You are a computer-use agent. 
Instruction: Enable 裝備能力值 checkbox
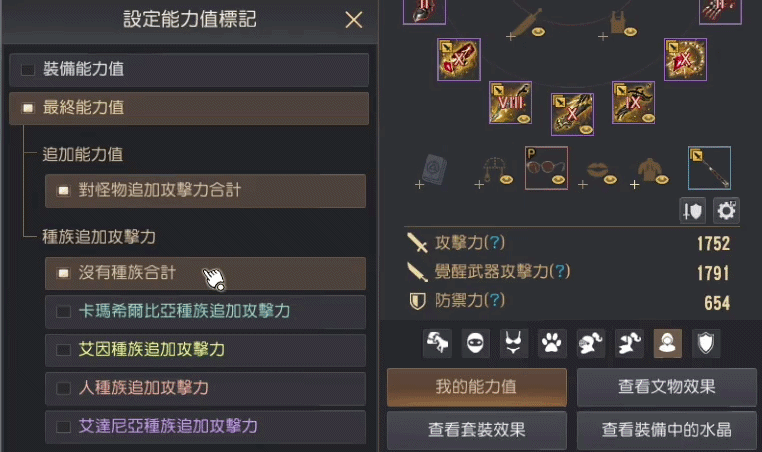point(28,70)
